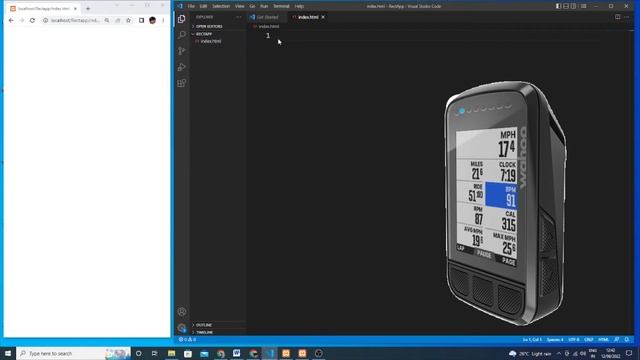Toggle the secondary side bar layout icon
This screenshot has height=360, width=640.
(573, 6)
